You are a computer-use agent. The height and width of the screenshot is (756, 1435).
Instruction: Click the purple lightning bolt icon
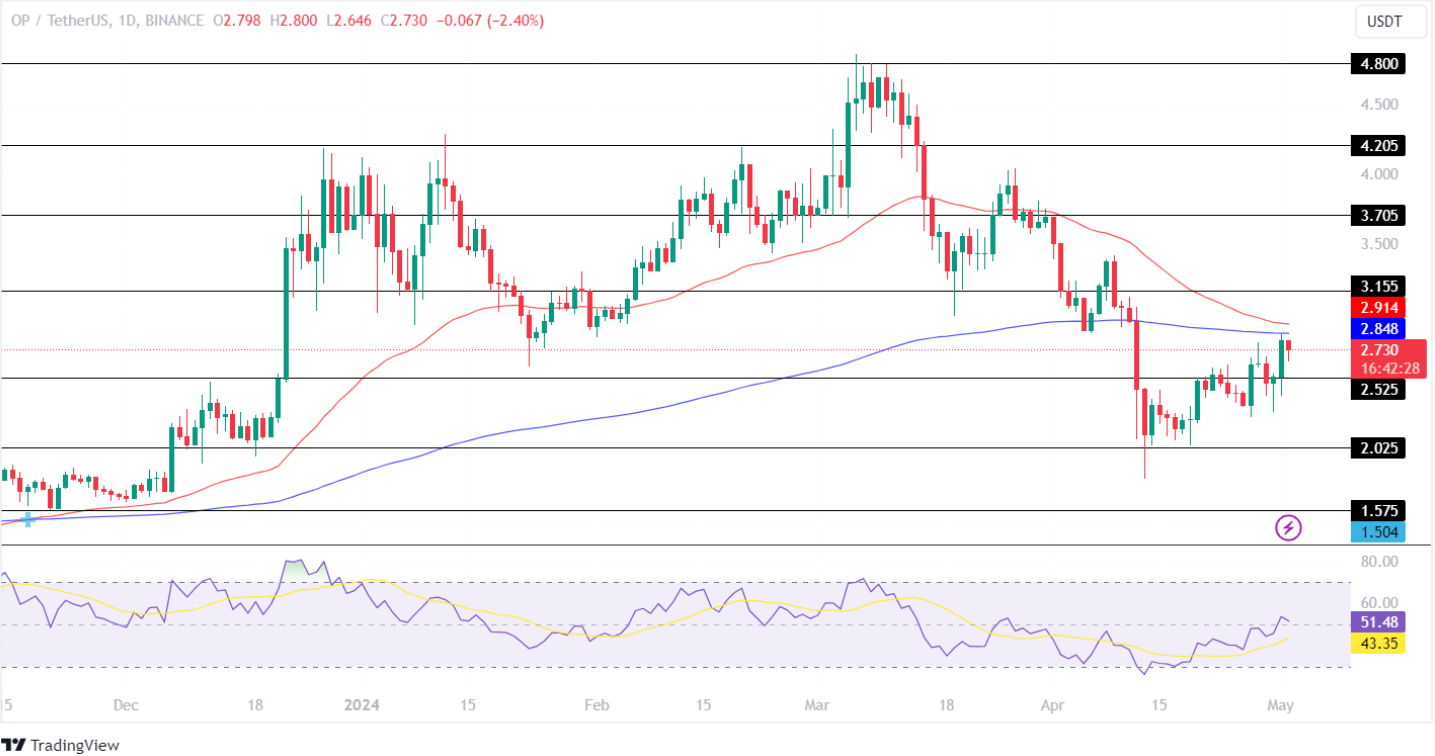(x=1289, y=527)
